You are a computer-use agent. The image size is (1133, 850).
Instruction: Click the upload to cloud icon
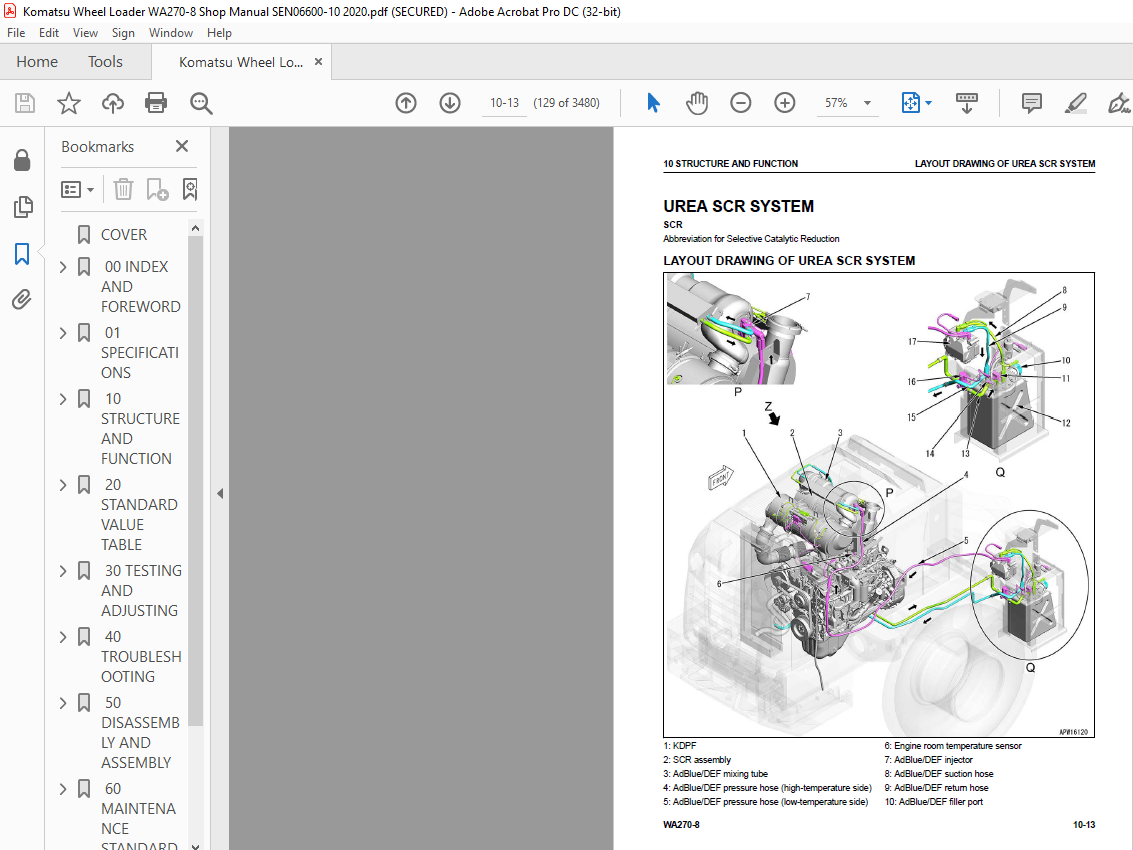point(113,103)
